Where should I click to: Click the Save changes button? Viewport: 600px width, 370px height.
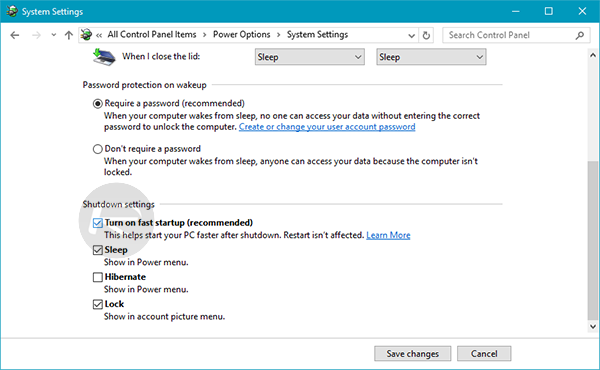[x=412, y=354]
